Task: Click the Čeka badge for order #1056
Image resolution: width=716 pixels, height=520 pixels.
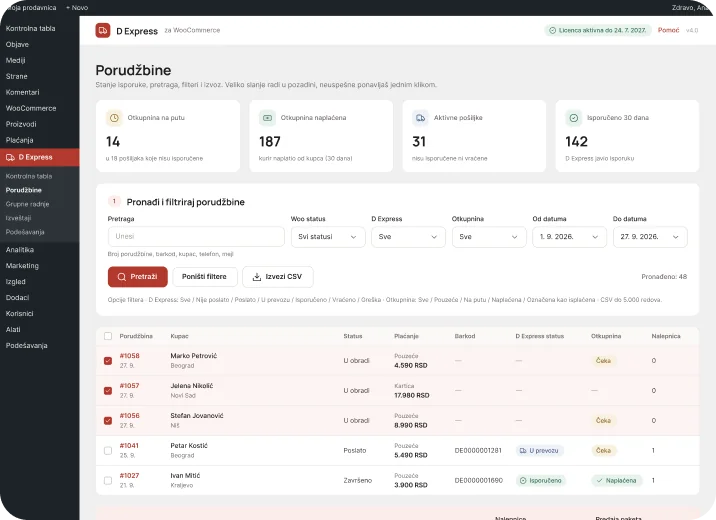Action: click(603, 420)
